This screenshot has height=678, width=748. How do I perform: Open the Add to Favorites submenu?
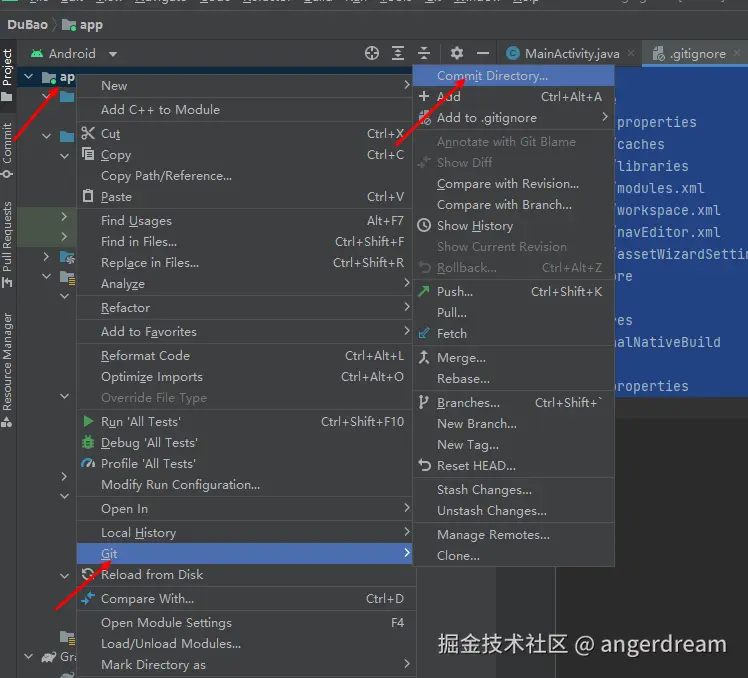[244, 332]
